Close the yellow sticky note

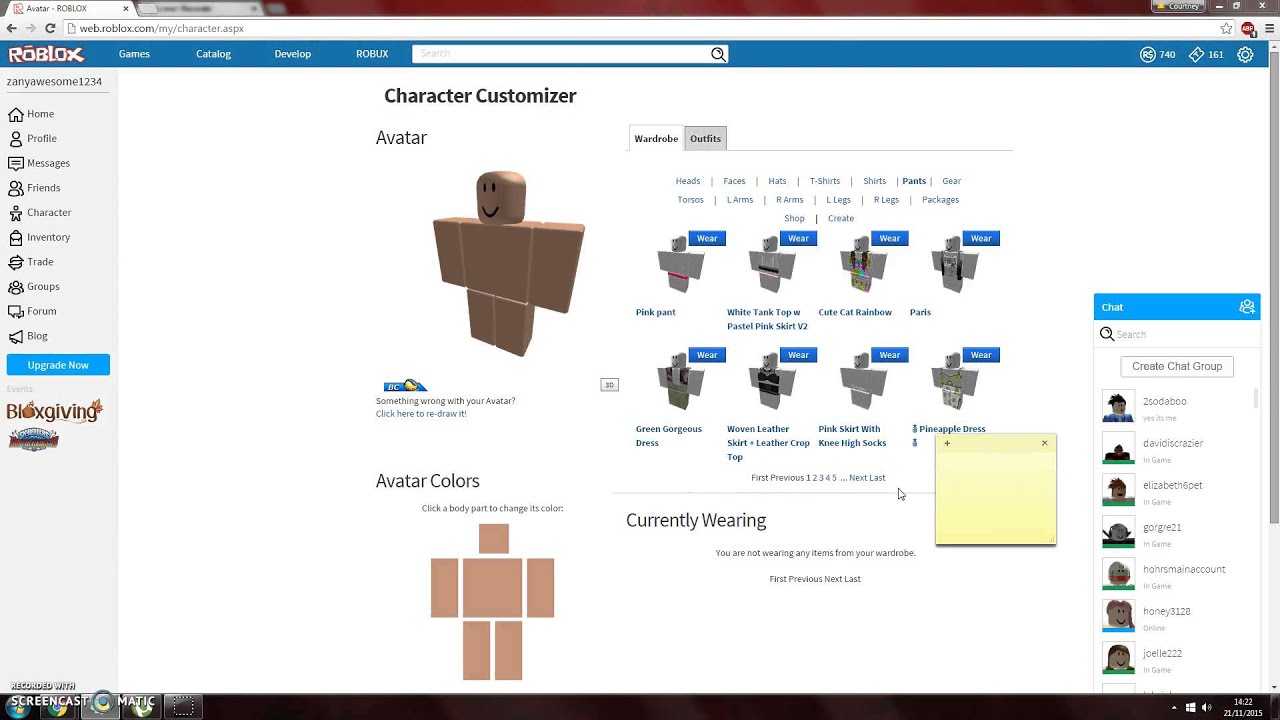pyautogui.click(x=1045, y=443)
